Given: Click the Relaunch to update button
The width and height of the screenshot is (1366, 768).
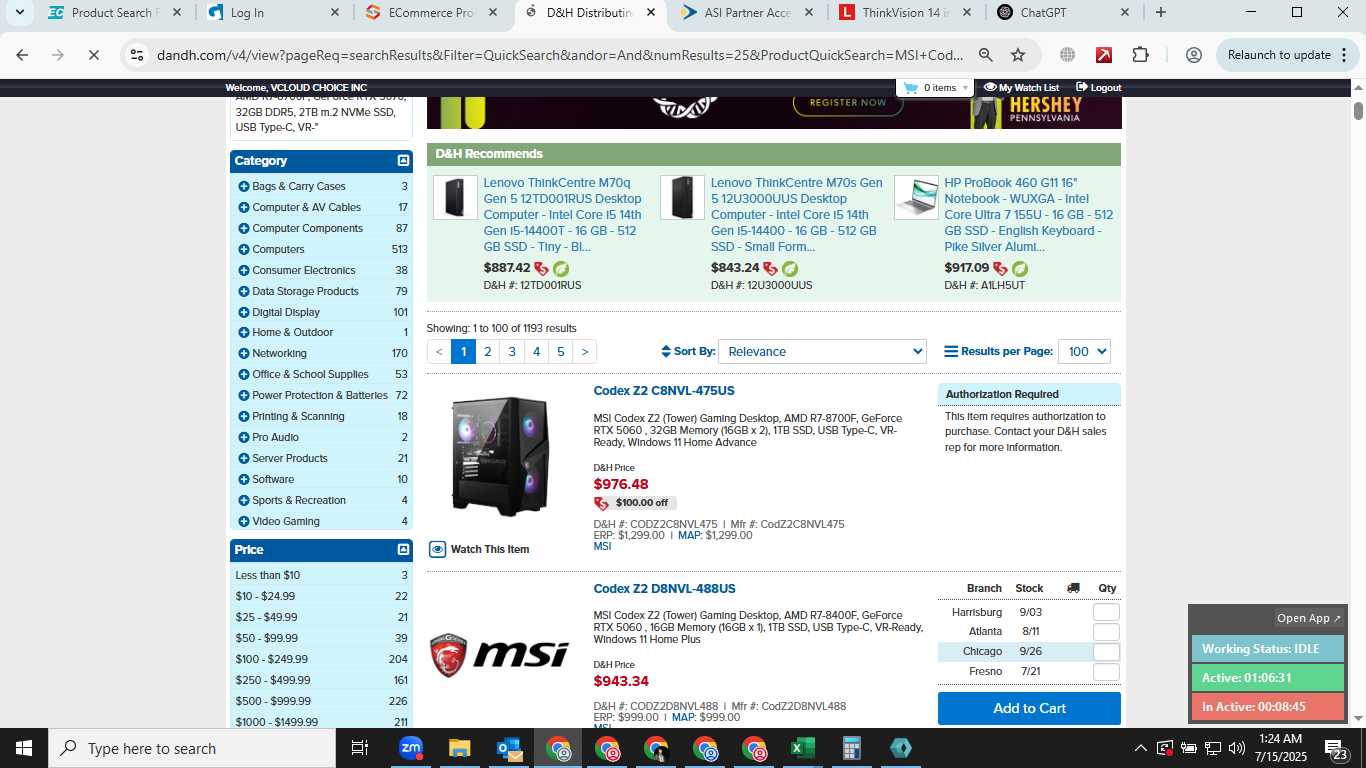Looking at the screenshot, I should pyautogui.click(x=1285, y=55).
